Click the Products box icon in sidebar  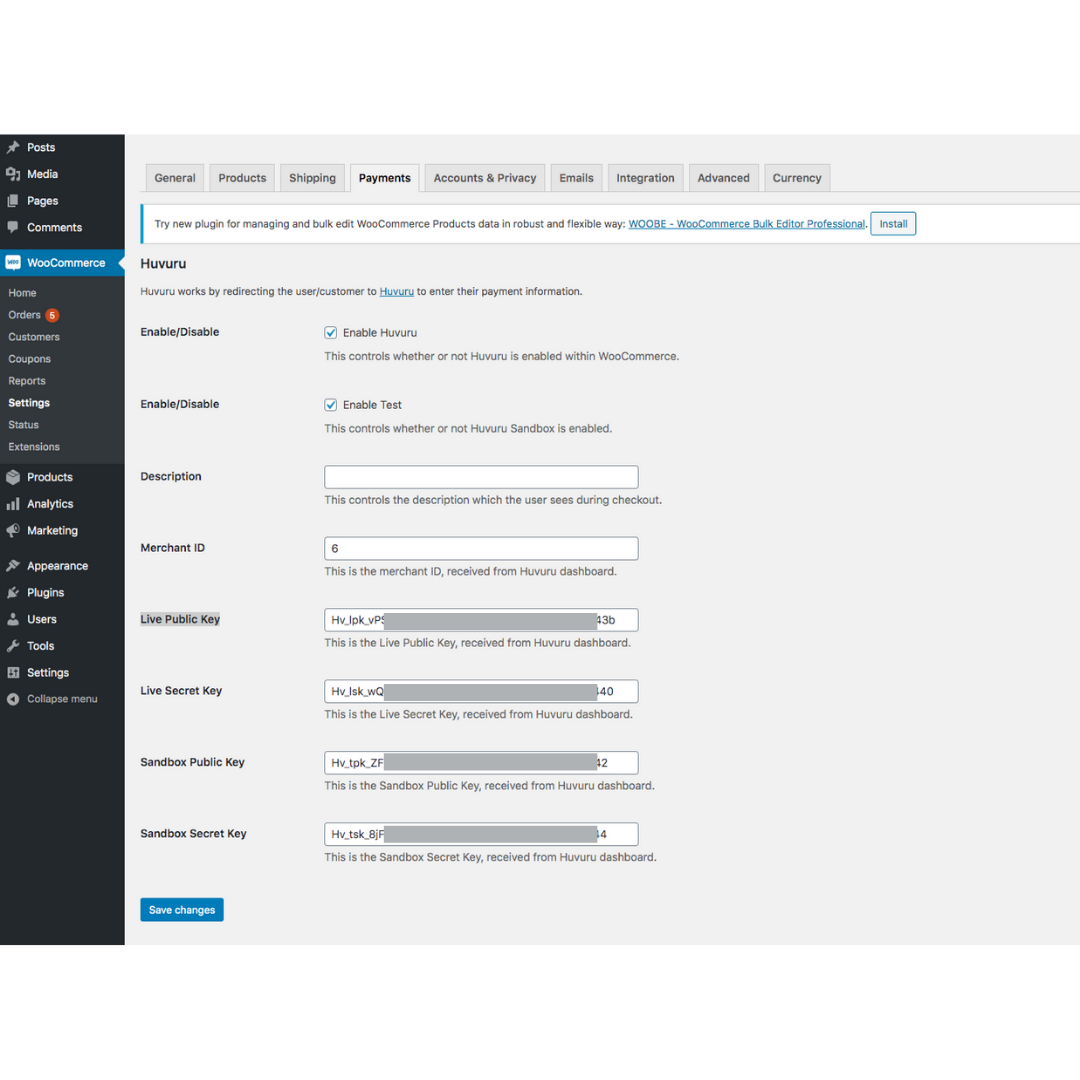[x=13, y=477]
